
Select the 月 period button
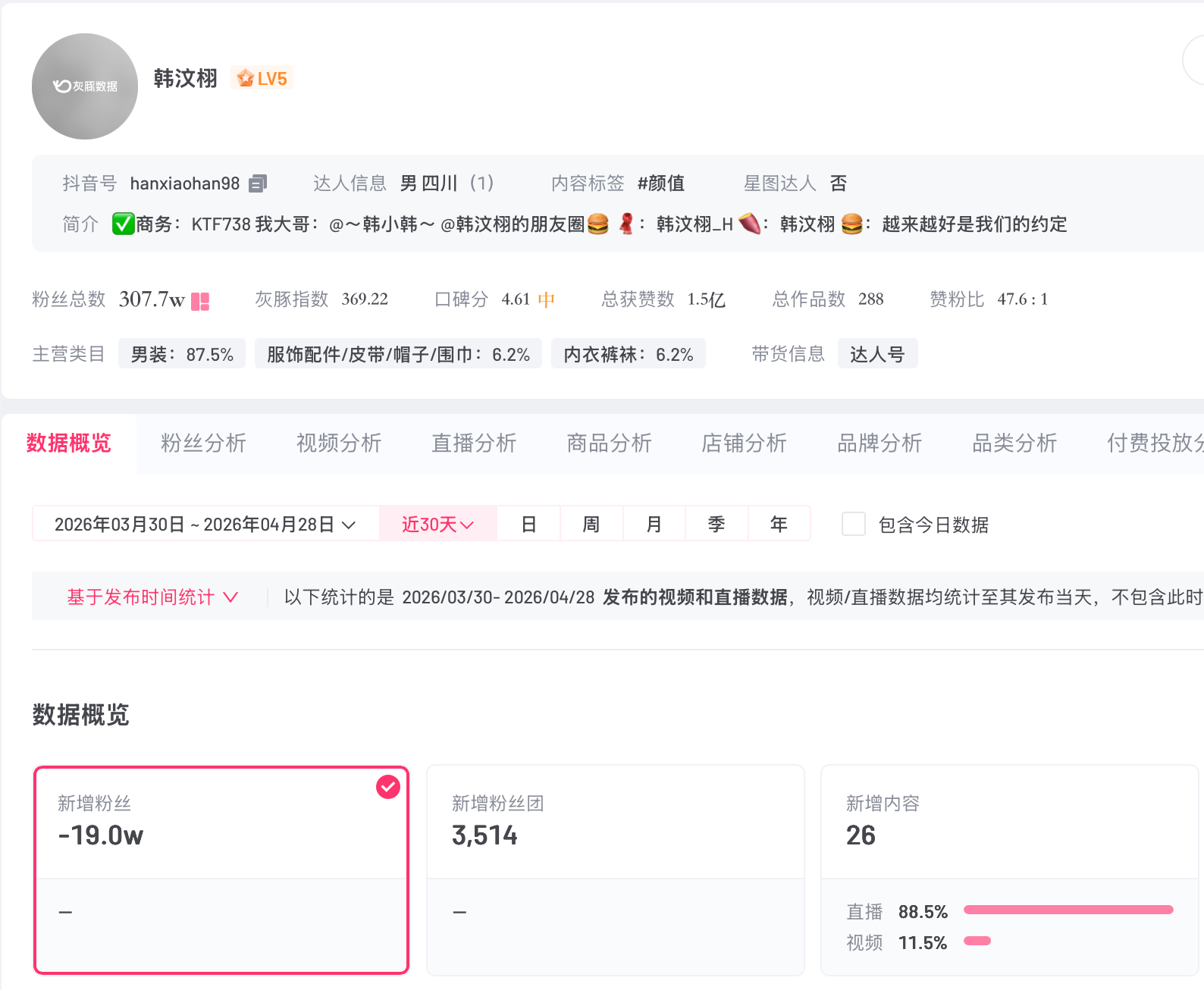coord(654,524)
